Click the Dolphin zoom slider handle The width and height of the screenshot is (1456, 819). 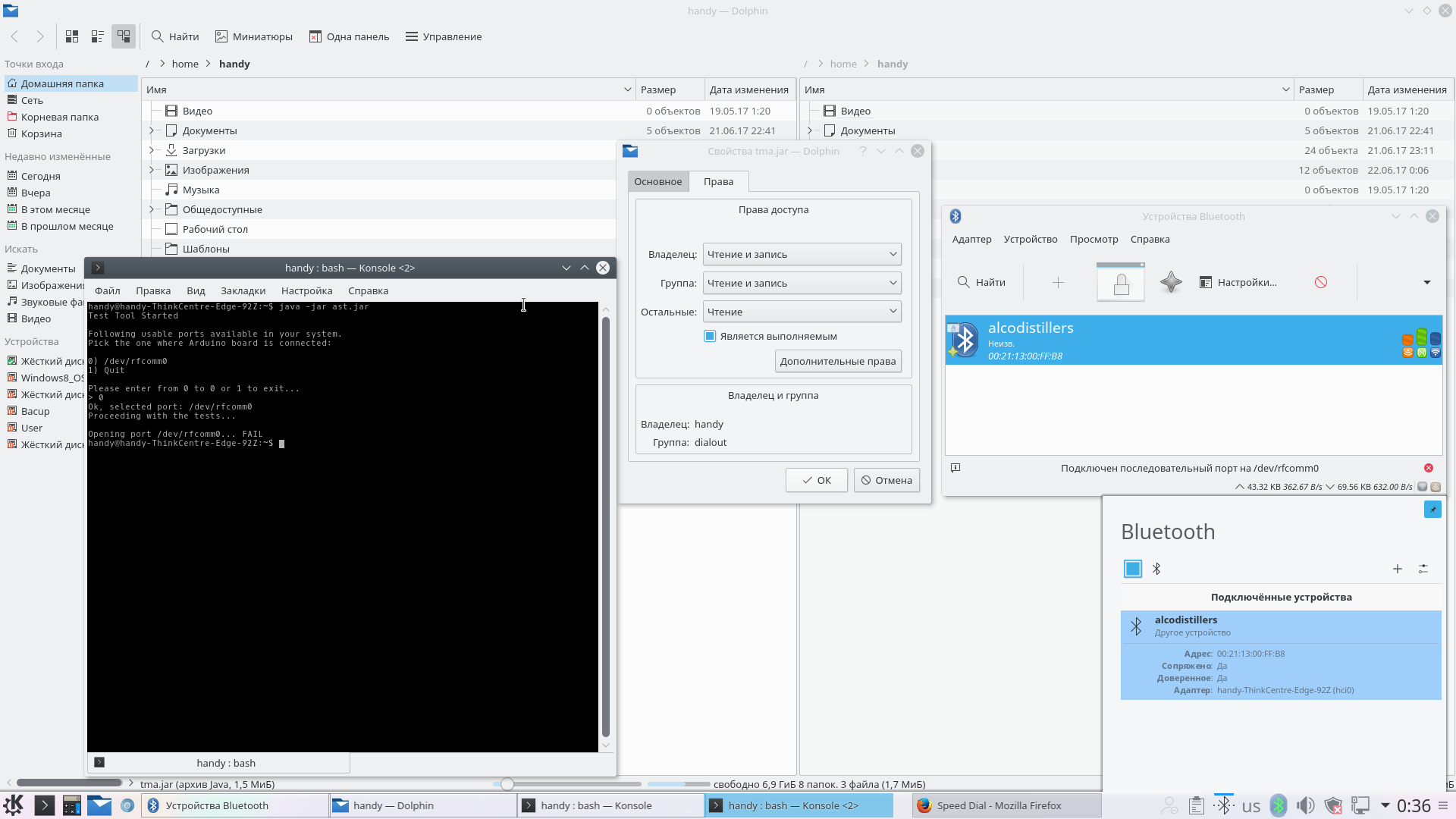click(x=507, y=784)
